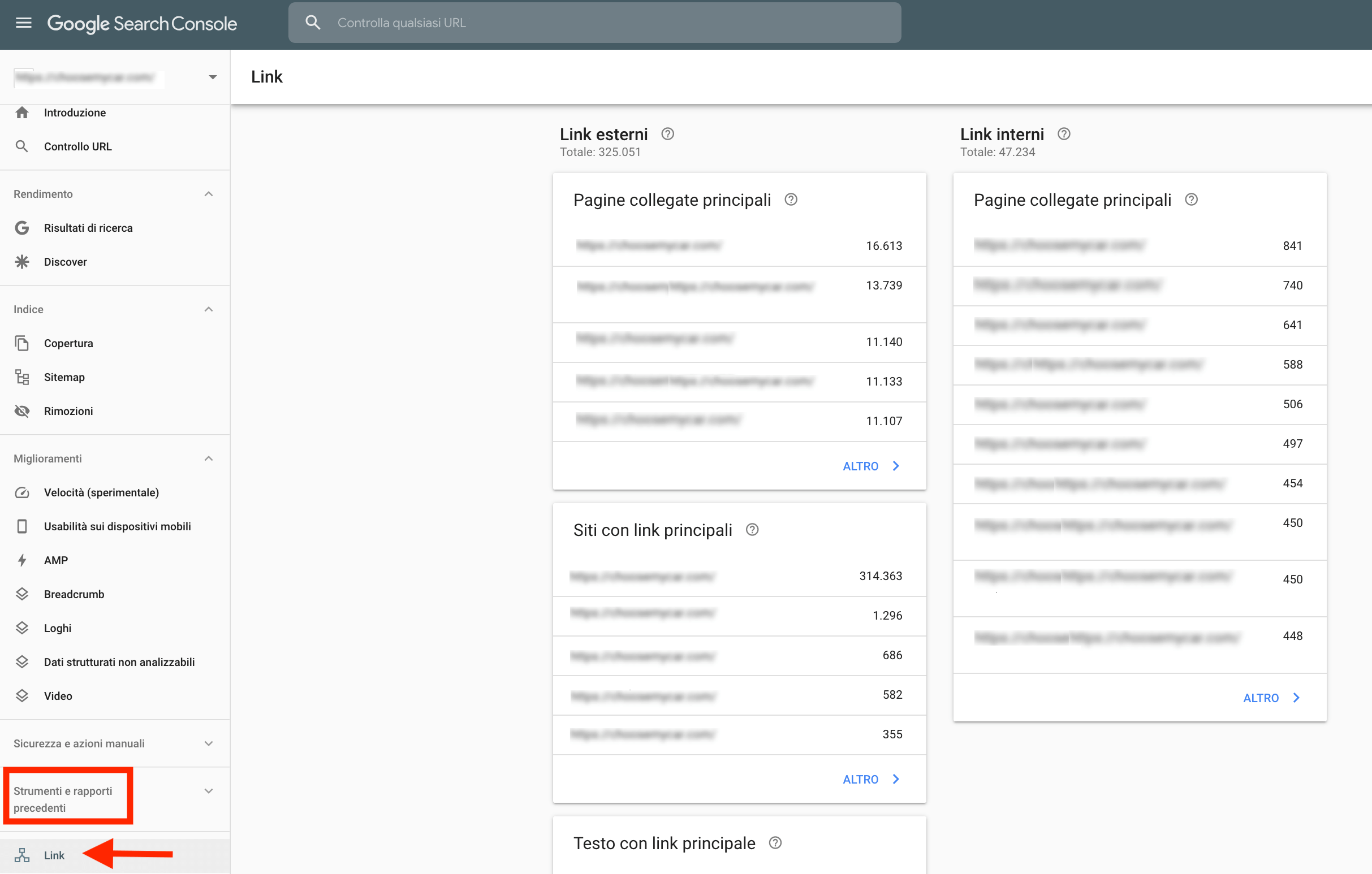Click the Copertura pages icon
Screen dimensions: 1372x874
click(22, 343)
